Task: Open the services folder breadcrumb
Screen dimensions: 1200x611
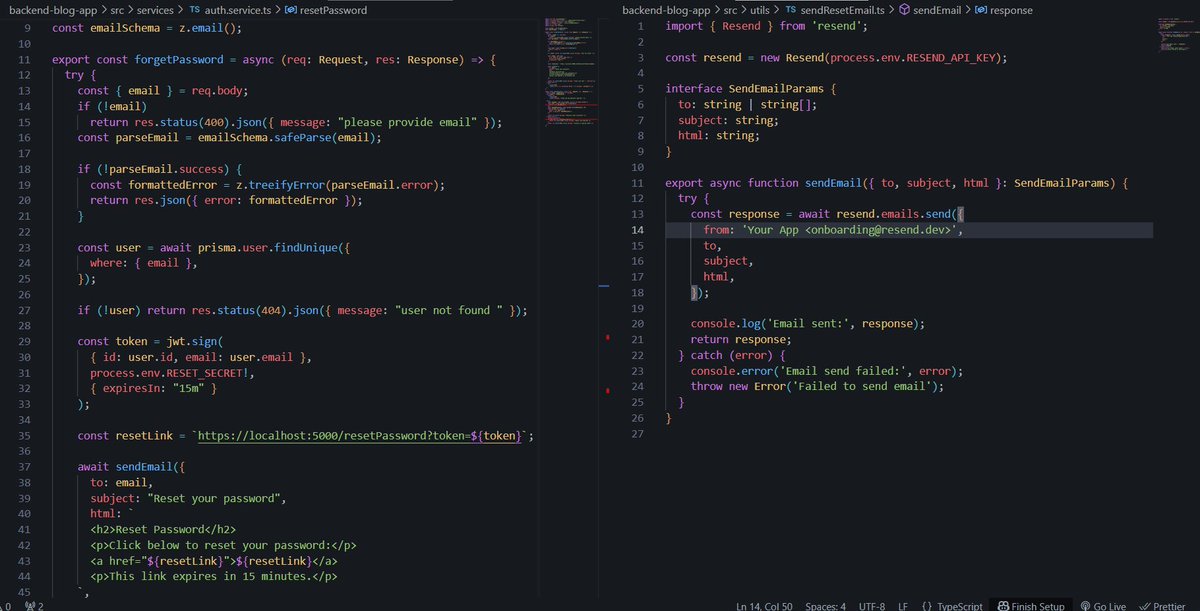Action: (x=157, y=10)
